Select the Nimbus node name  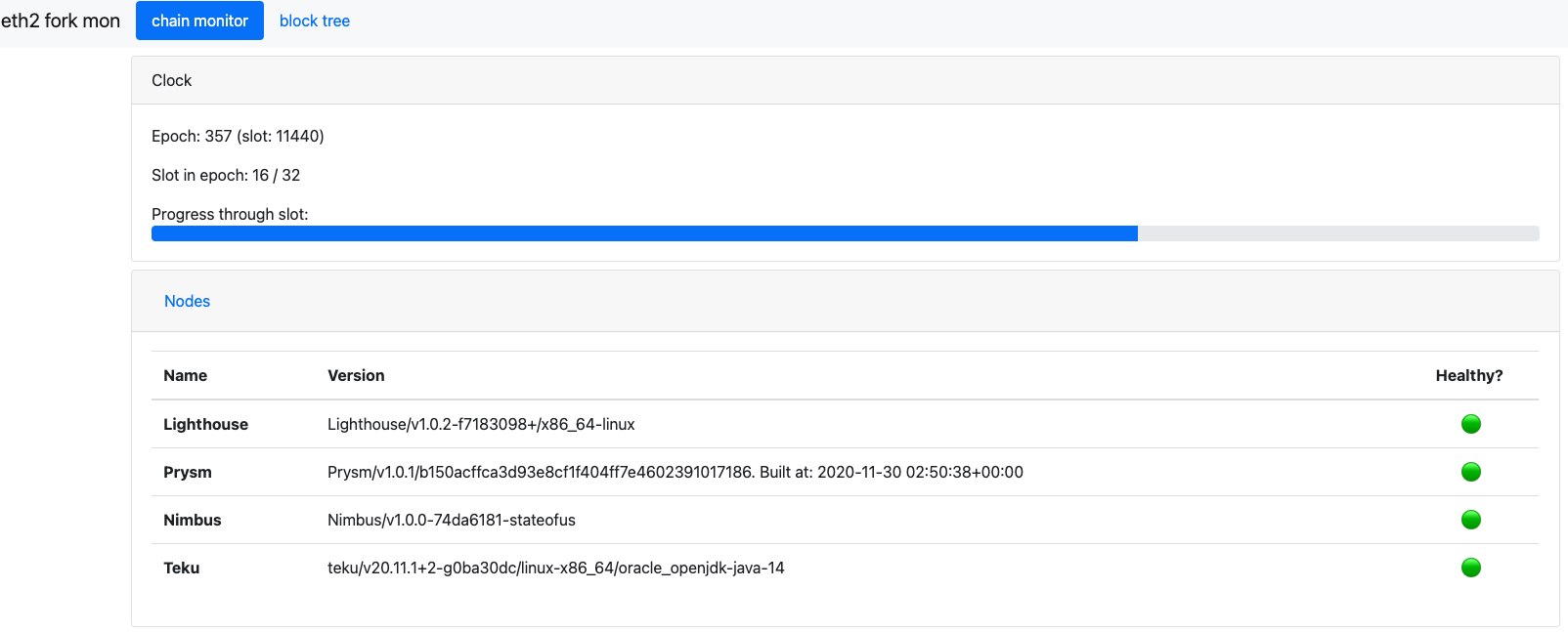pyautogui.click(x=193, y=520)
